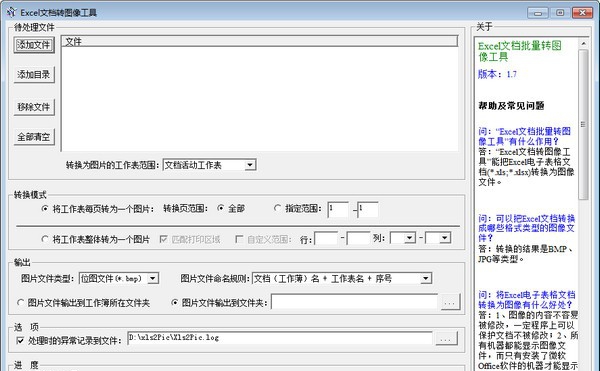Click the 版本: 1.7 text
Screen dimensions: 600x371
497,74
